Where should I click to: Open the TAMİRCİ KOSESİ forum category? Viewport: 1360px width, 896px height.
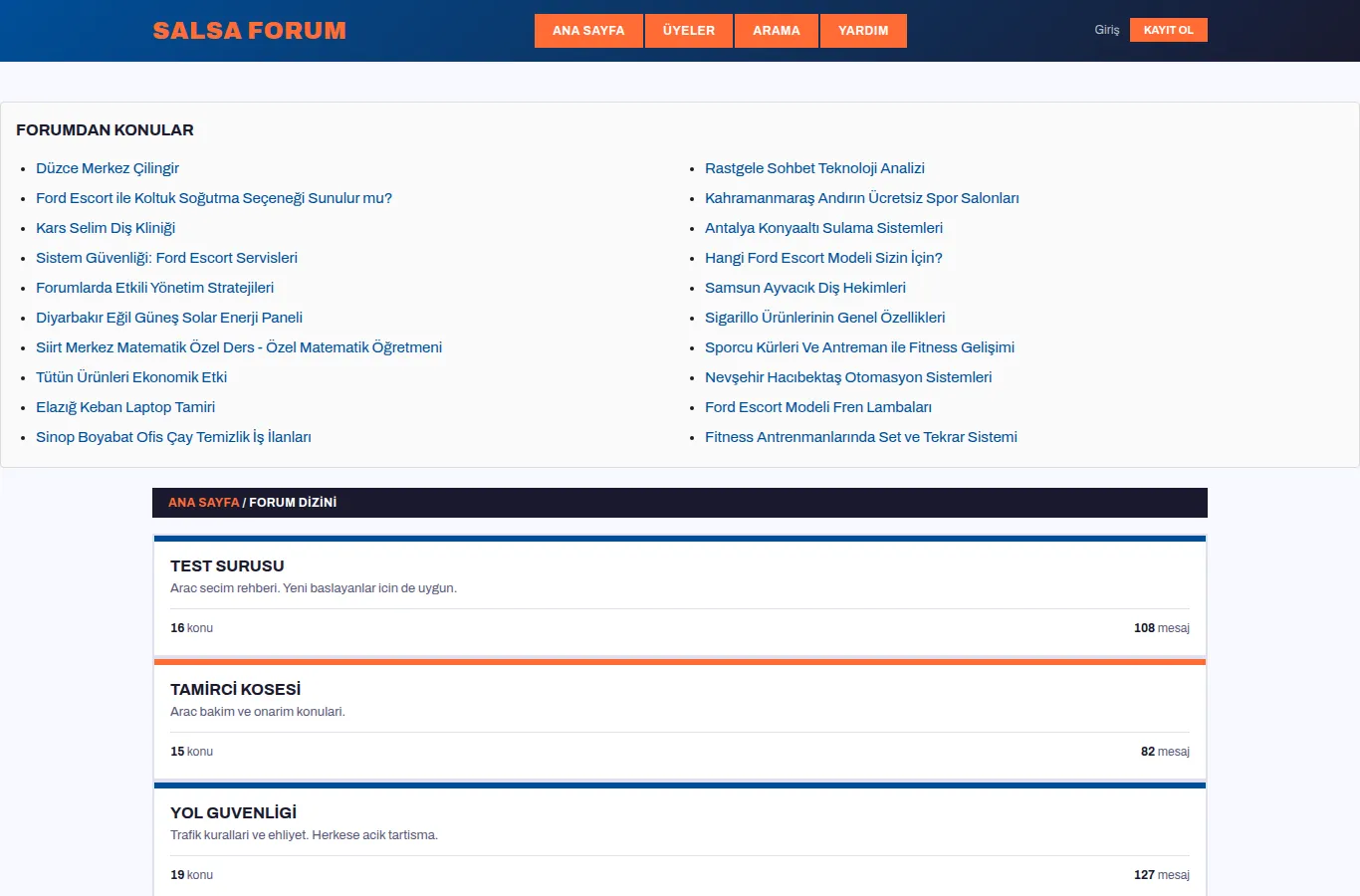coord(235,689)
